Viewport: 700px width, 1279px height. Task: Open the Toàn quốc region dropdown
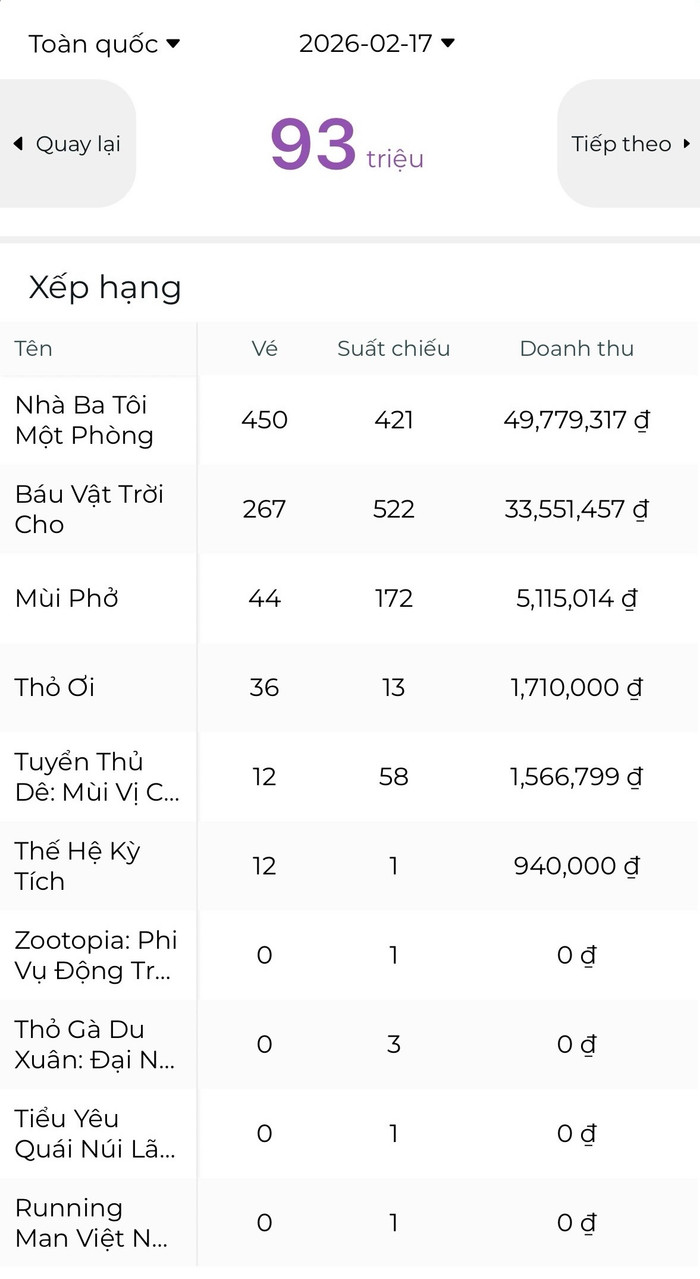pos(104,44)
